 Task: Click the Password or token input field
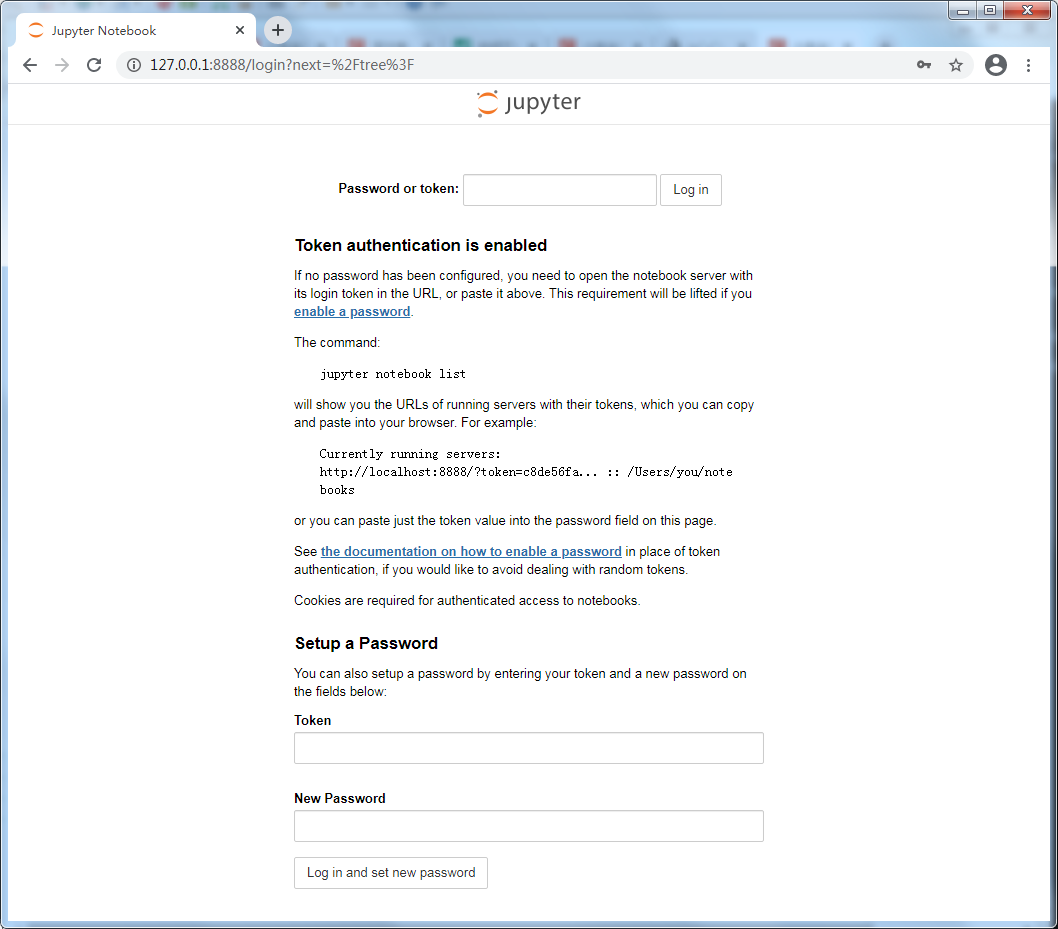tap(559, 189)
